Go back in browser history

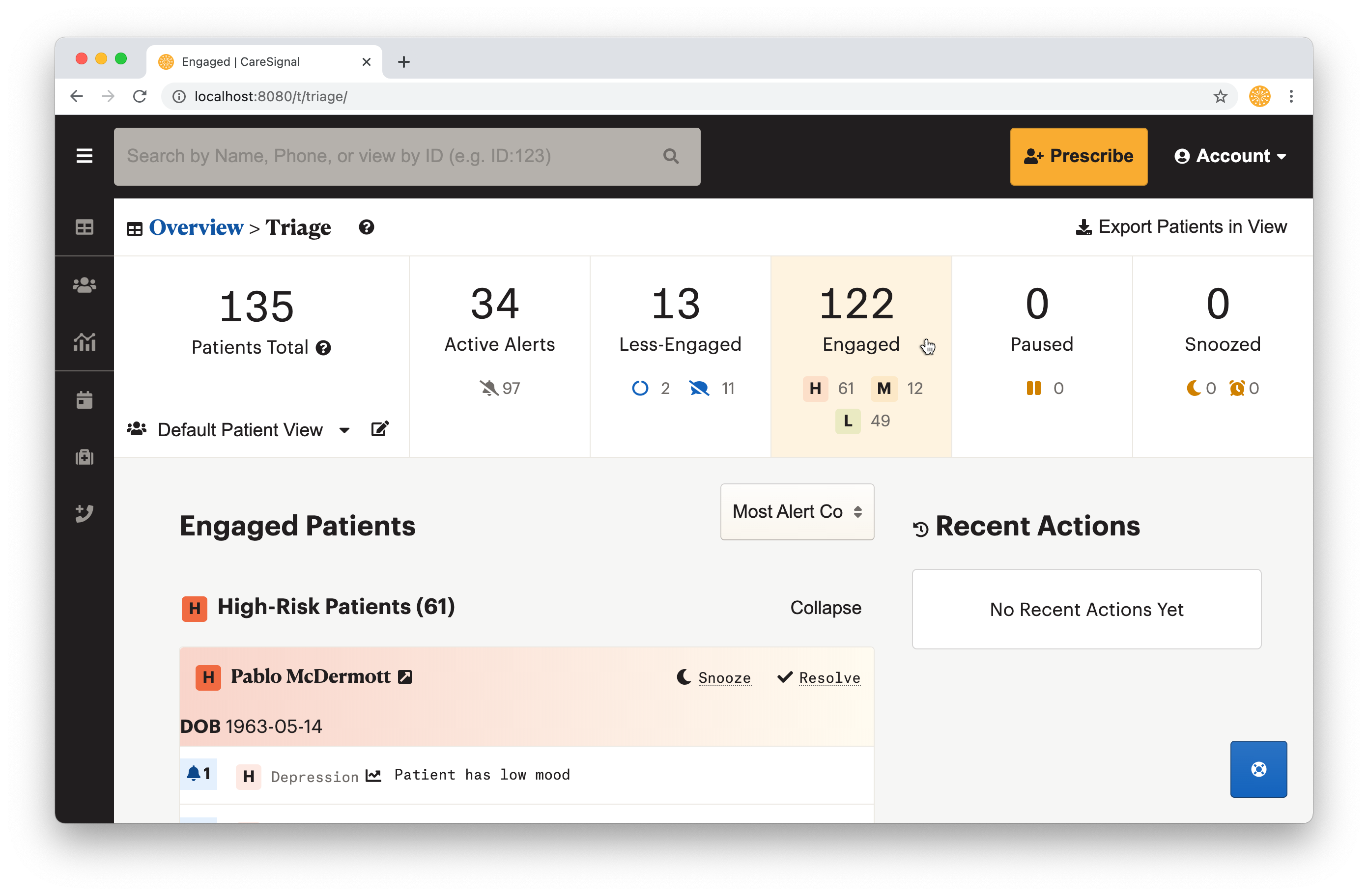click(x=77, y=96)
